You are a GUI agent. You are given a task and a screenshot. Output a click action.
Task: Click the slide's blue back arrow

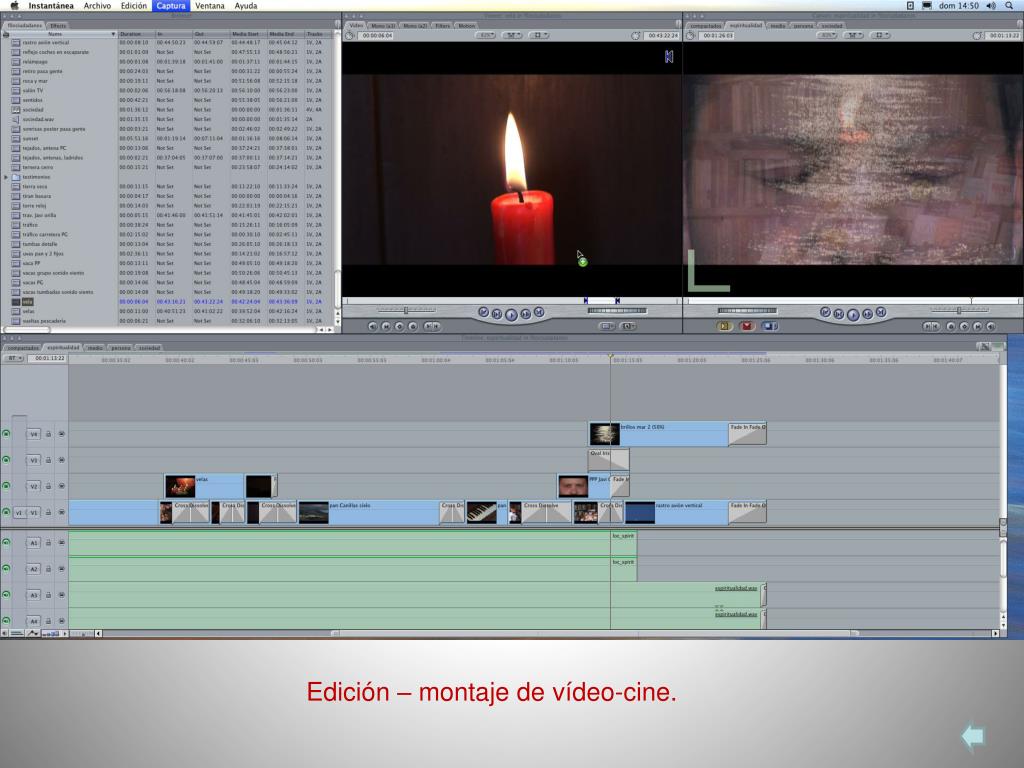972,737
